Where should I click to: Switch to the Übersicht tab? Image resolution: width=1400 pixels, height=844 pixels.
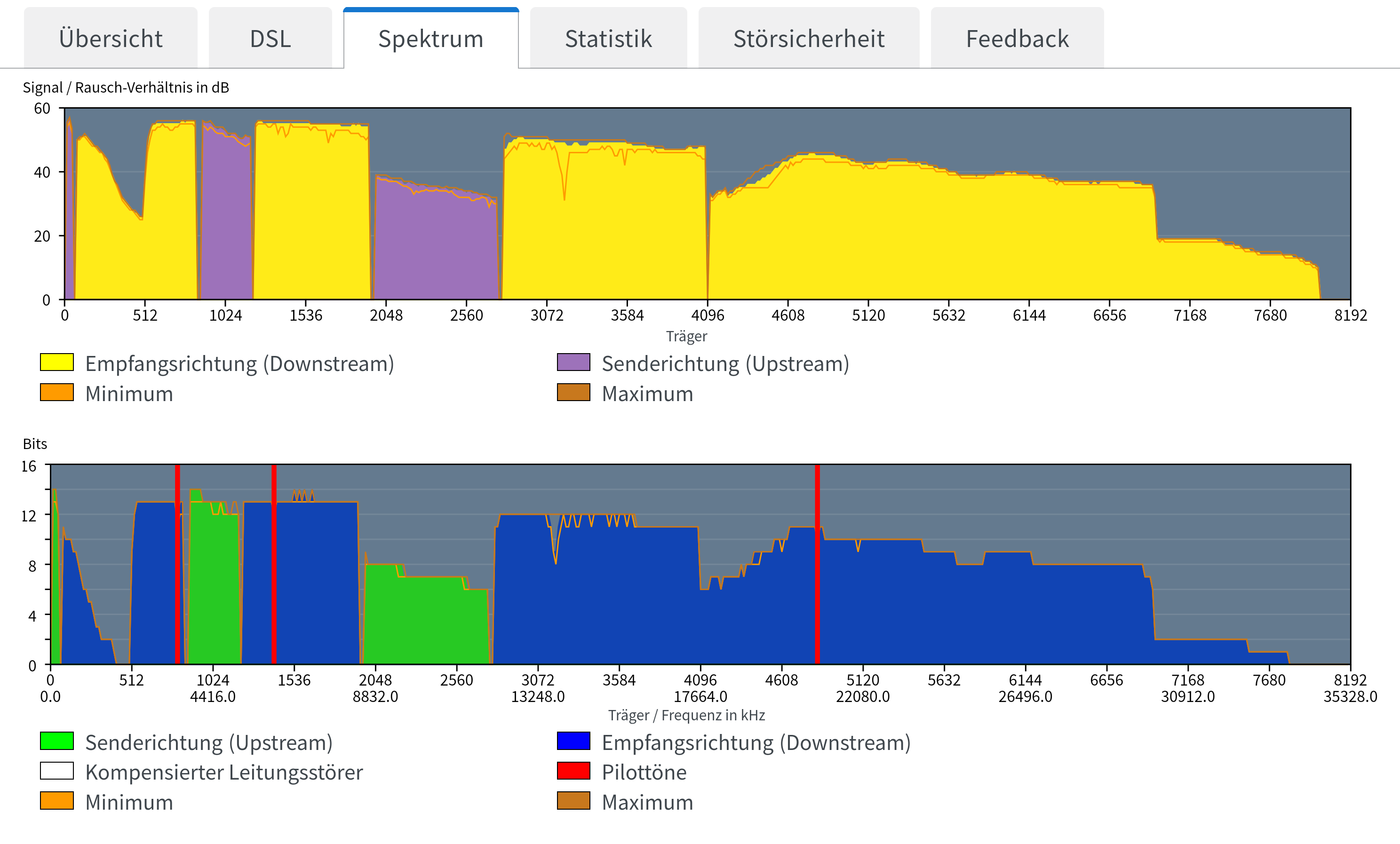coord(111,38)
